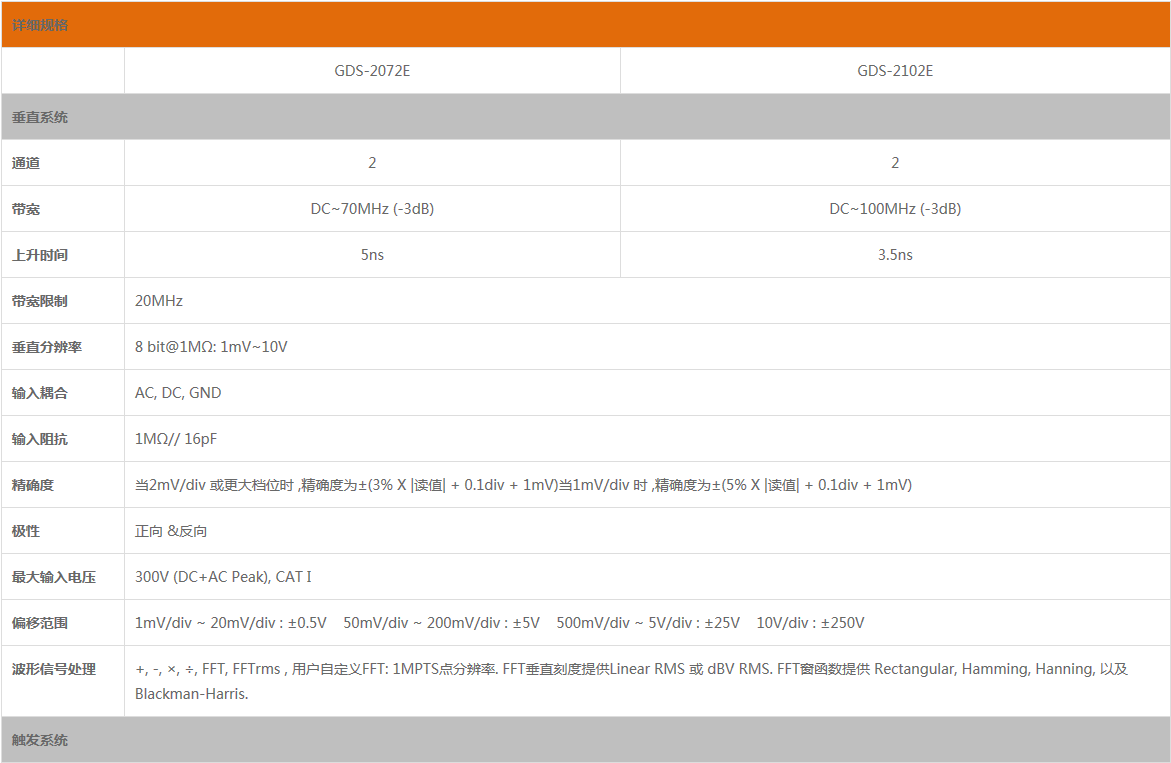Select the GDS-2072E column header
Viewport: 1171px width, 763px height.
click(x=372, y=71)
